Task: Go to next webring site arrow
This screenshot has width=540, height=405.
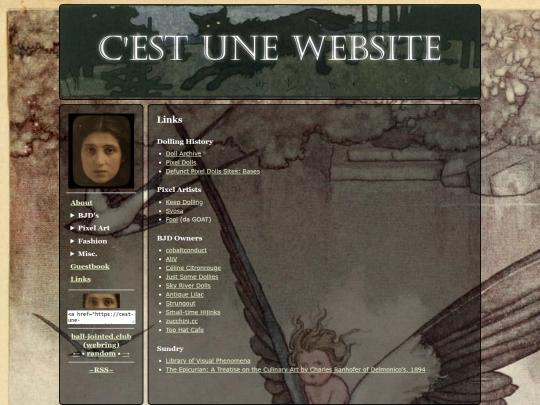Action: [x=126, y=354]
